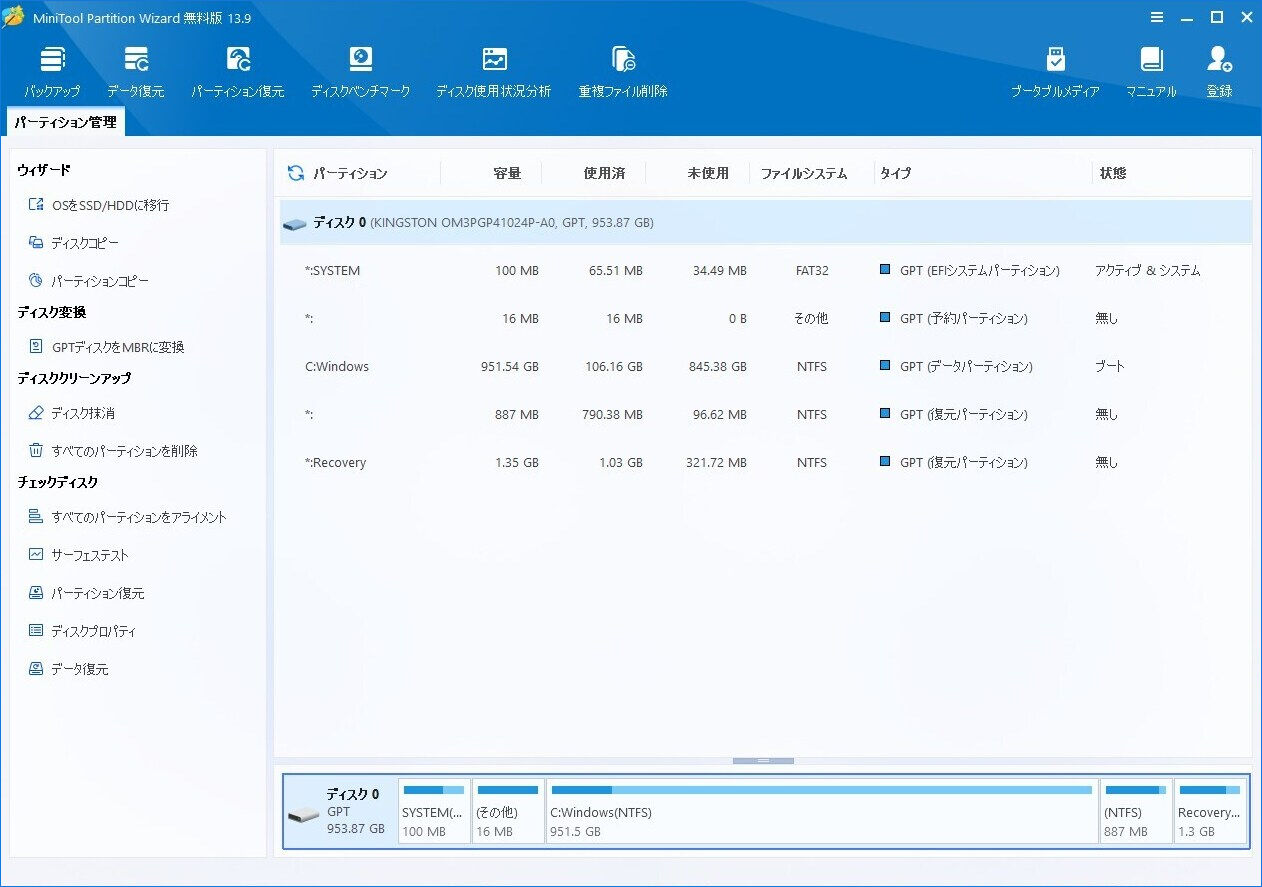Select C:Windows(NTFS) block in disk map
Screen dimensions: 1262x887
821,811
